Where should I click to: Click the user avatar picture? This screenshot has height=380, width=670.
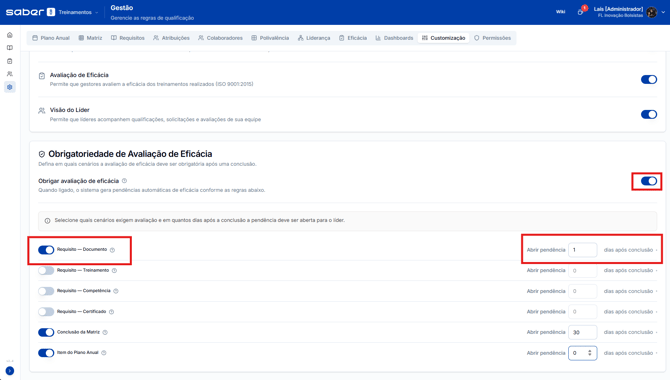coord(652,12)
